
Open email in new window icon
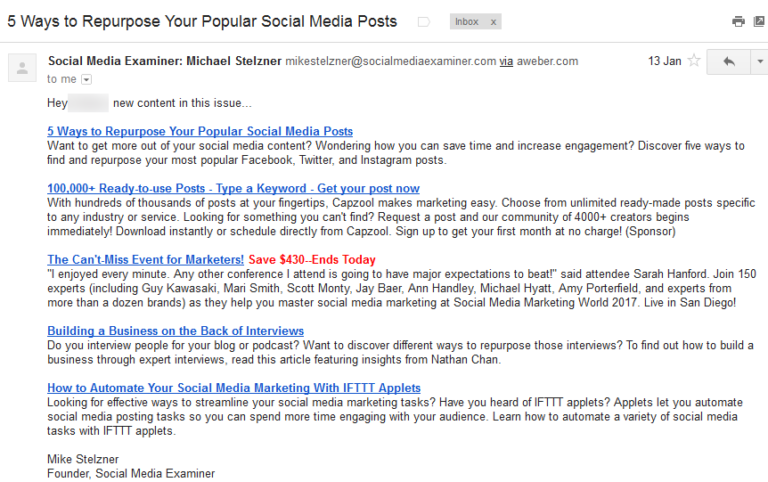click(758, 21)
